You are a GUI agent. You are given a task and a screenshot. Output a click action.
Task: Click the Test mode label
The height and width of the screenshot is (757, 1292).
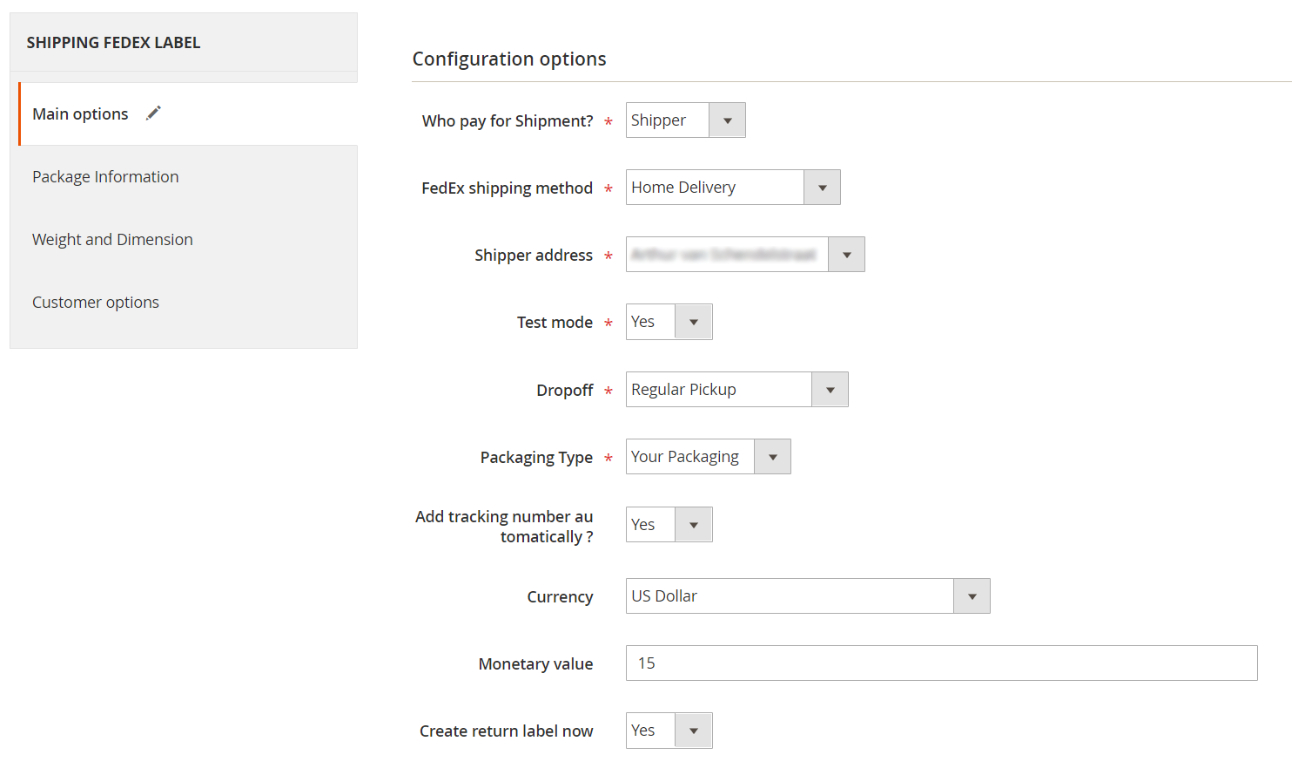(555, 322)
